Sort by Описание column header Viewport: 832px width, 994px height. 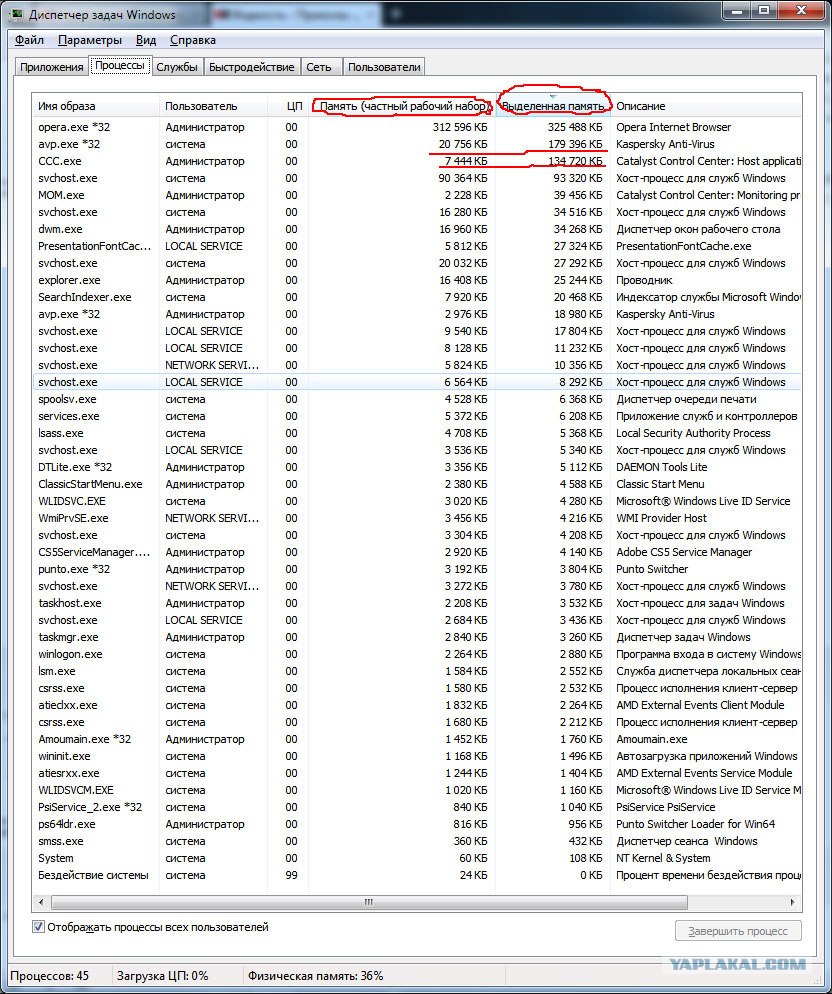(x=706, y=106)
